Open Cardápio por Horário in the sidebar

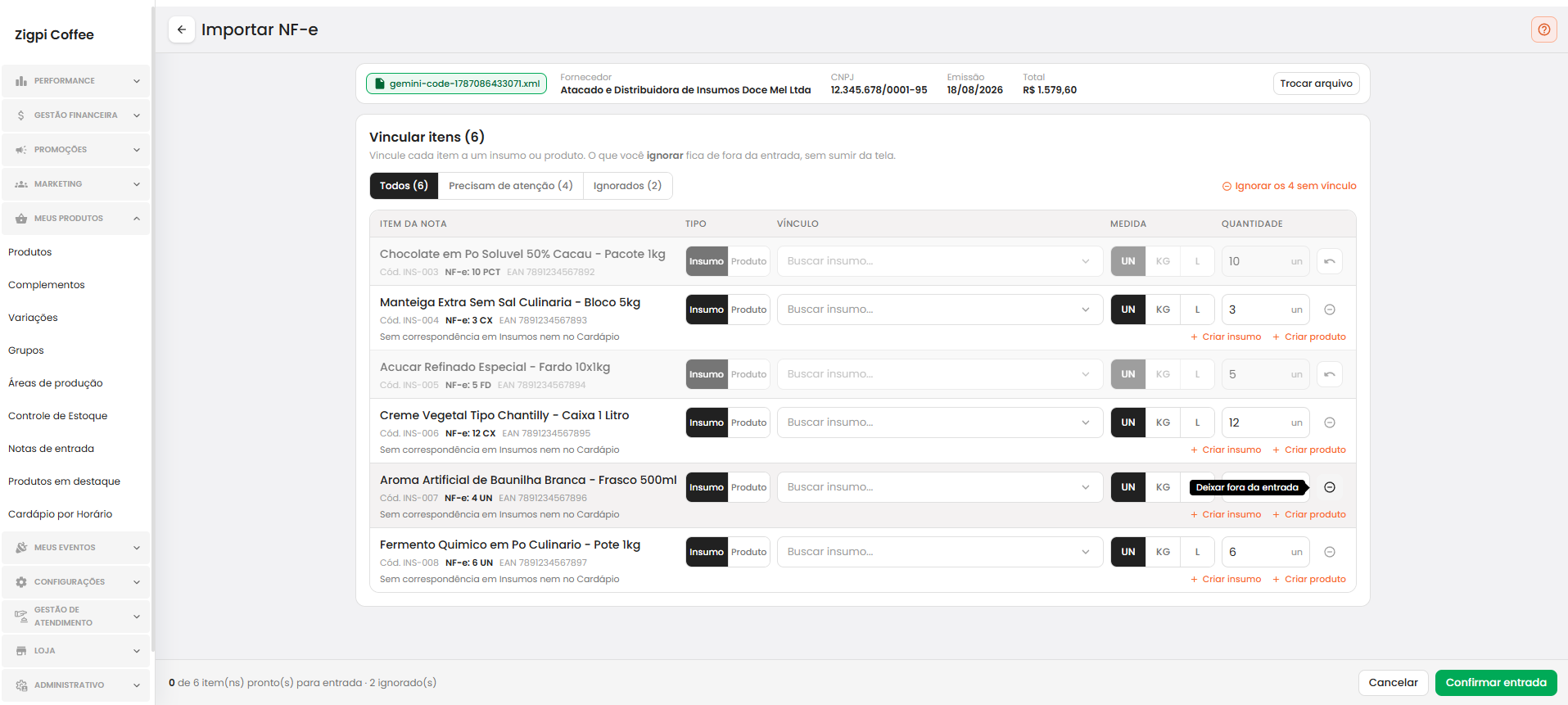61,514
